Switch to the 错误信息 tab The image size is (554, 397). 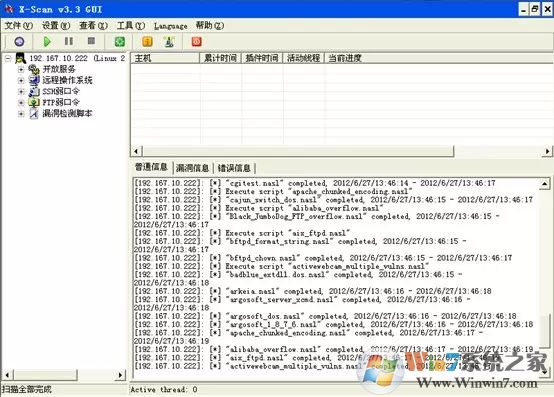coord(234,168)
